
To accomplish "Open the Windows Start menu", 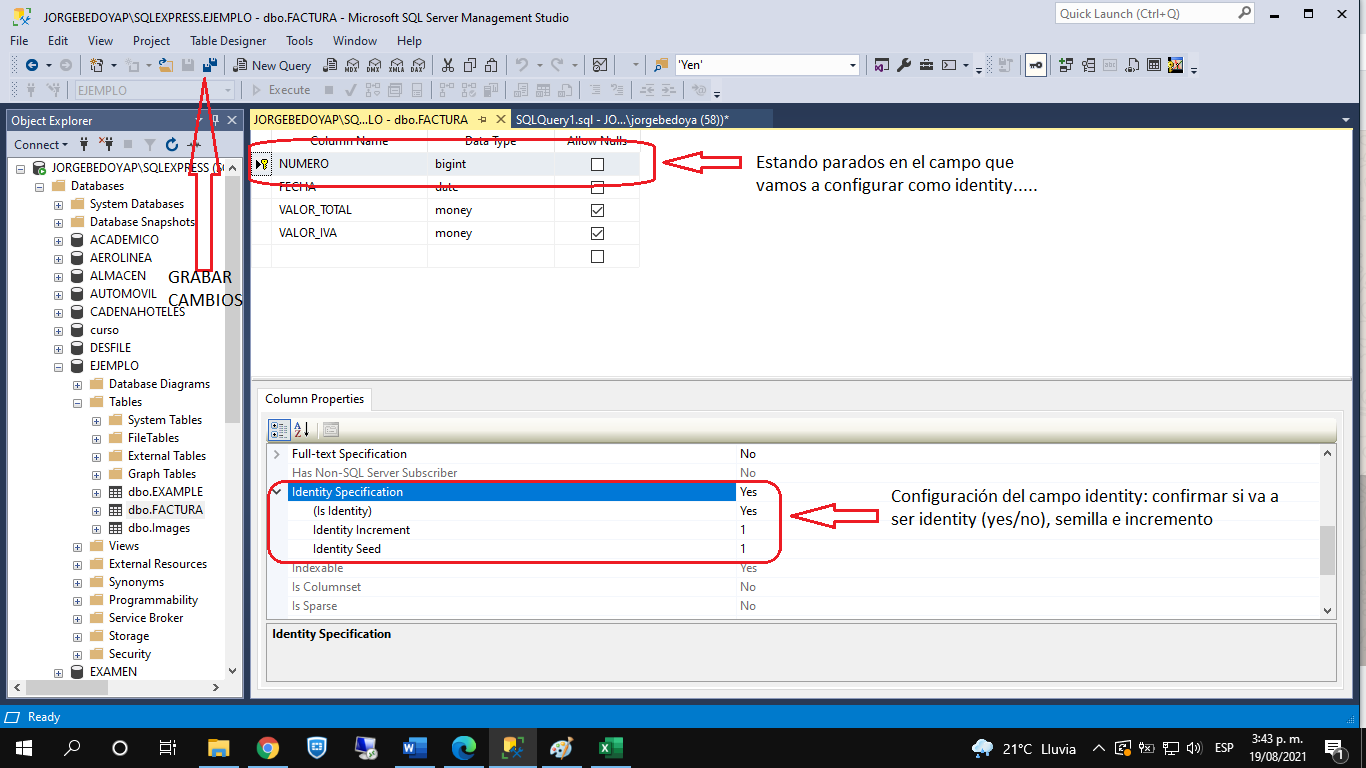I will point(23,747).
